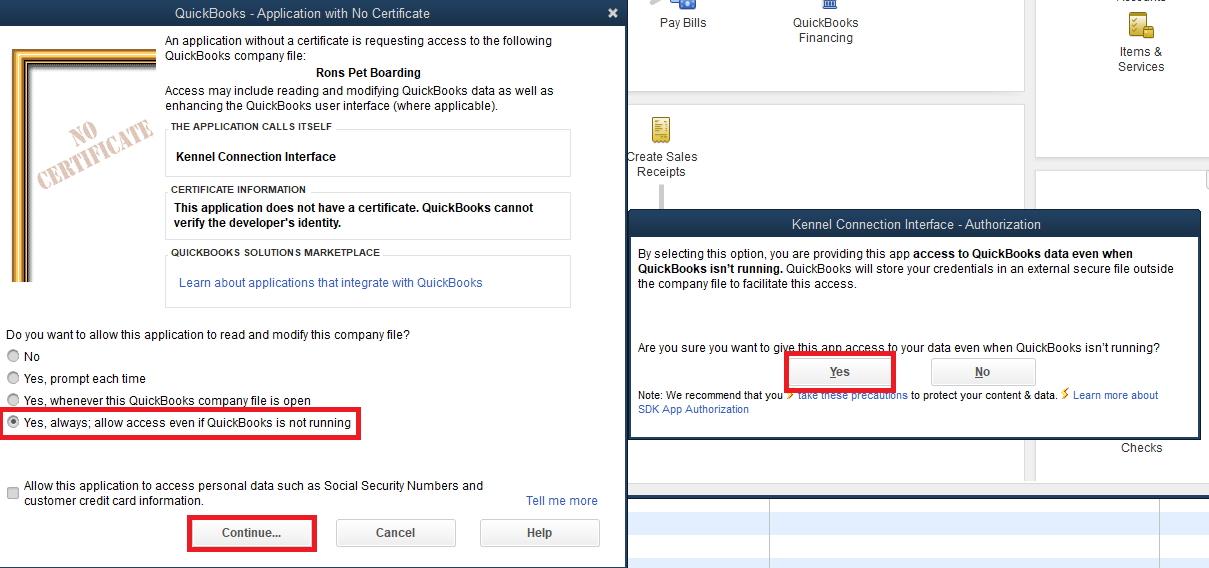Confirm Yes in Authorization dialog
1209x568 pixels.
(840, 372)
